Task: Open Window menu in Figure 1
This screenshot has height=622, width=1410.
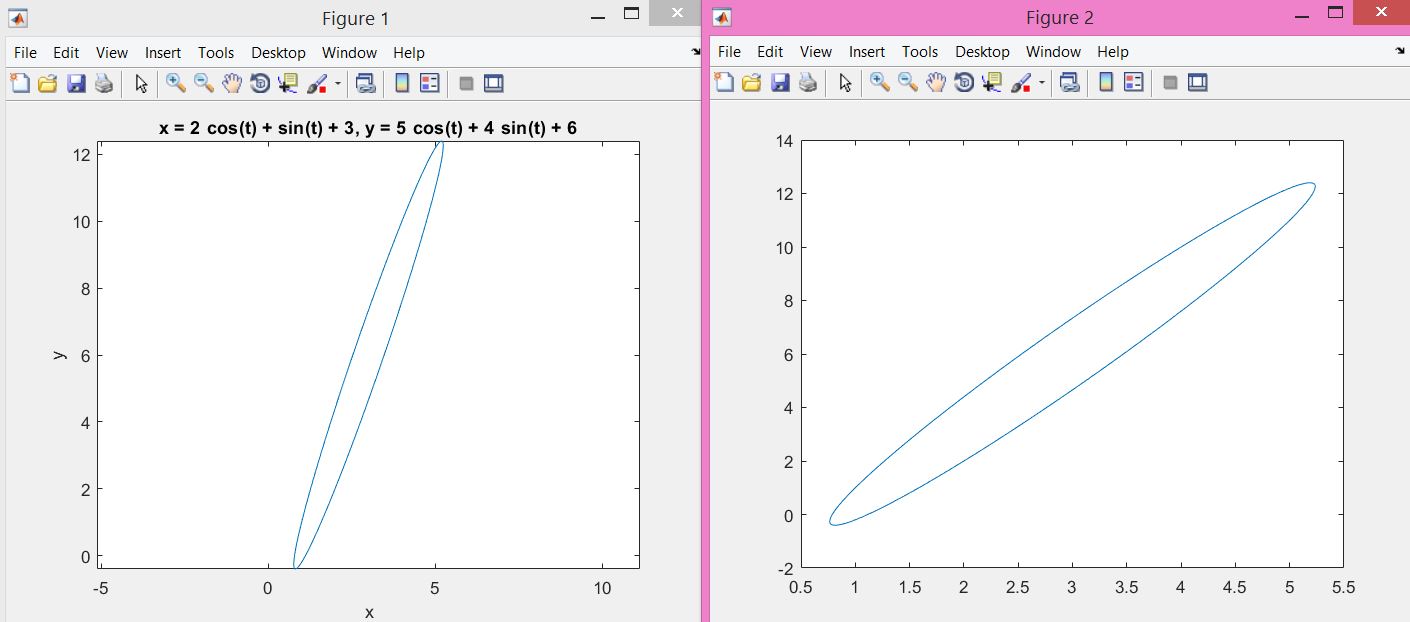Action: point(349,52)
